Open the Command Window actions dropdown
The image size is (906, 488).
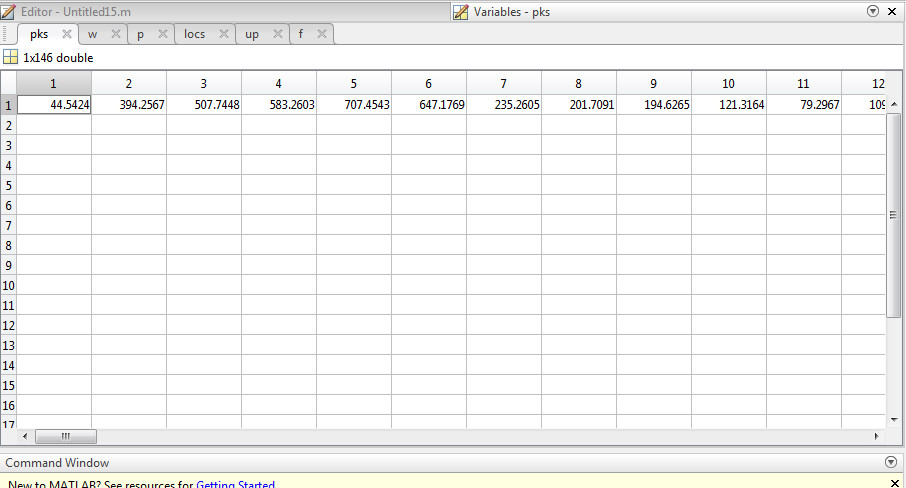891,463
